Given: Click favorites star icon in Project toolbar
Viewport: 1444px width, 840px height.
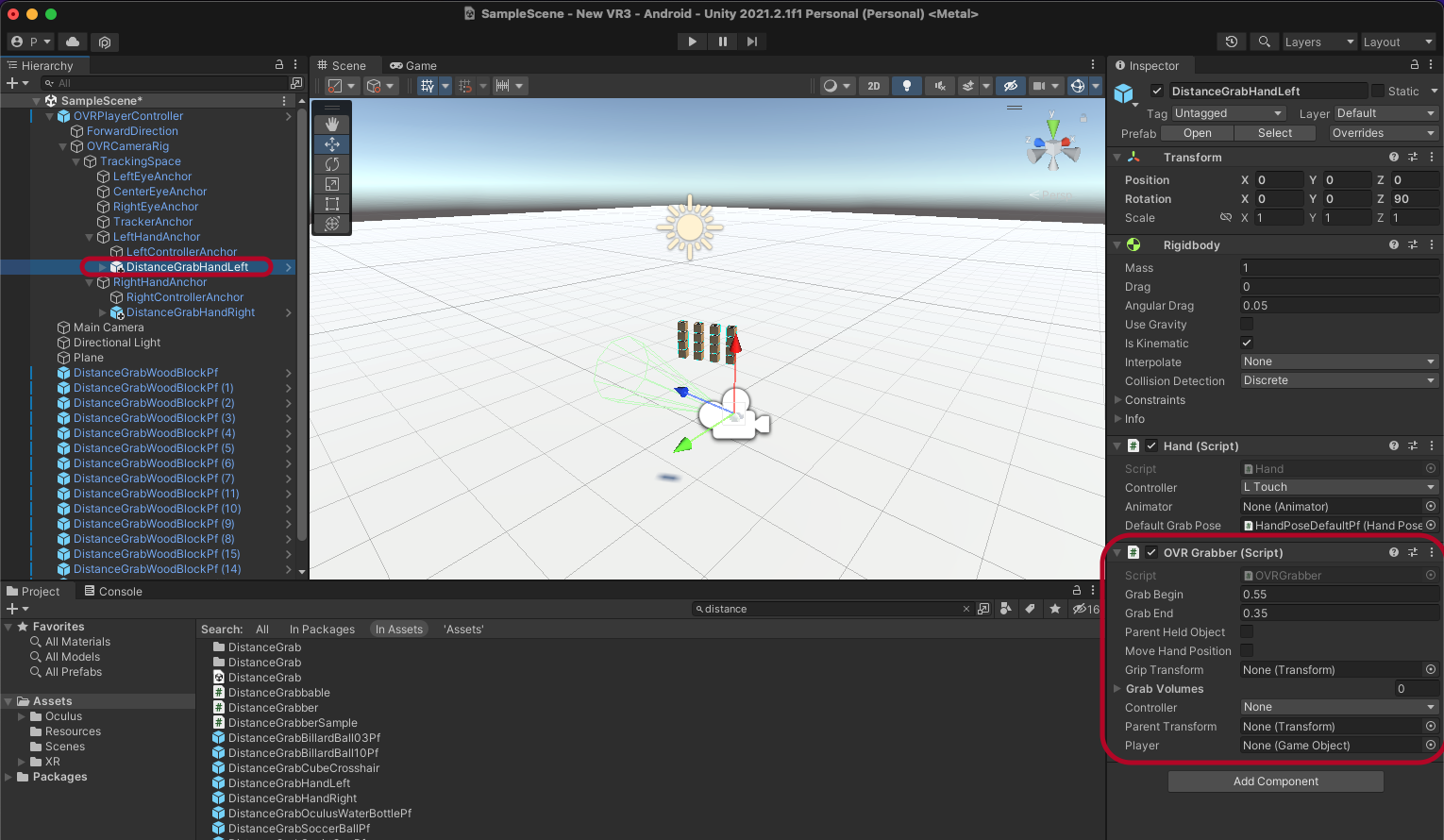Looking at the screenshot, I should coord(1055,609).
